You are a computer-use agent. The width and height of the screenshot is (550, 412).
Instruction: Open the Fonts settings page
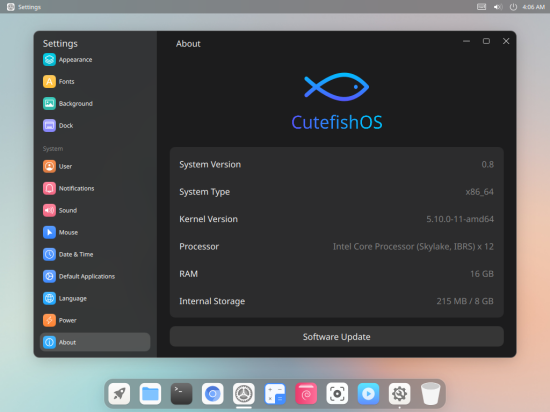(x=95, y=82)
